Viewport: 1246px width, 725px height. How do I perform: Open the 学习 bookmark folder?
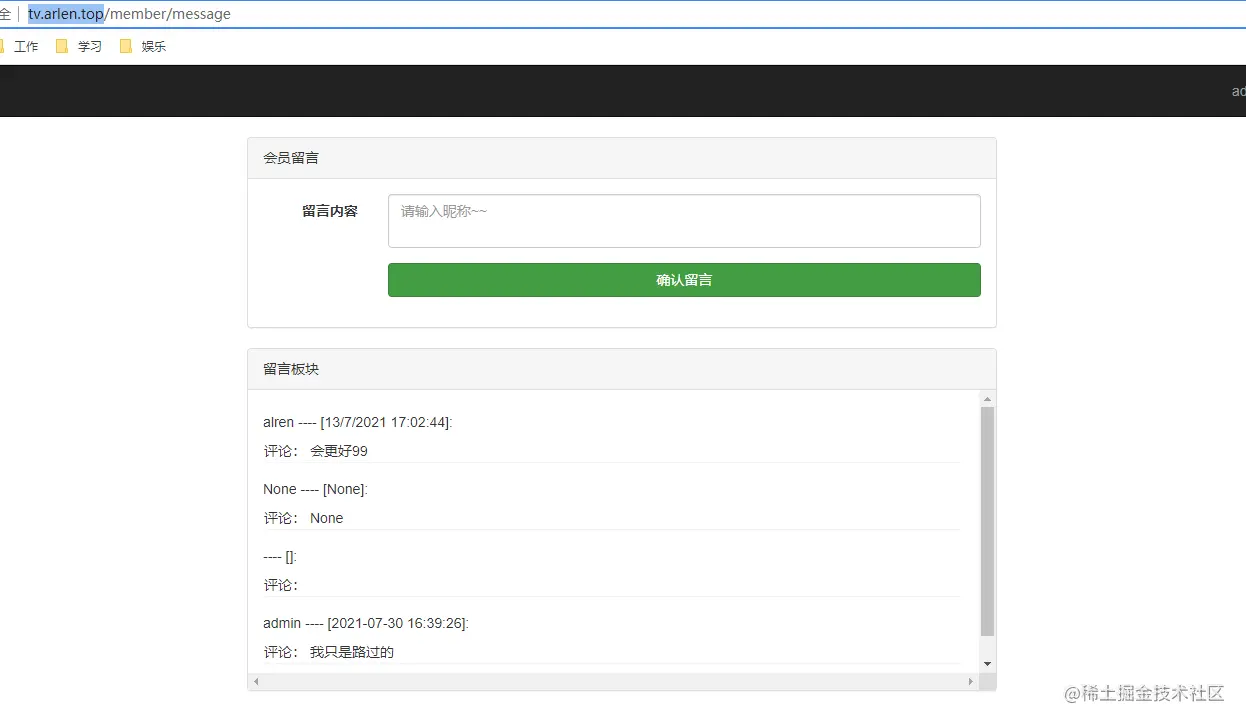pyautogui.click(x=79, y=46)
